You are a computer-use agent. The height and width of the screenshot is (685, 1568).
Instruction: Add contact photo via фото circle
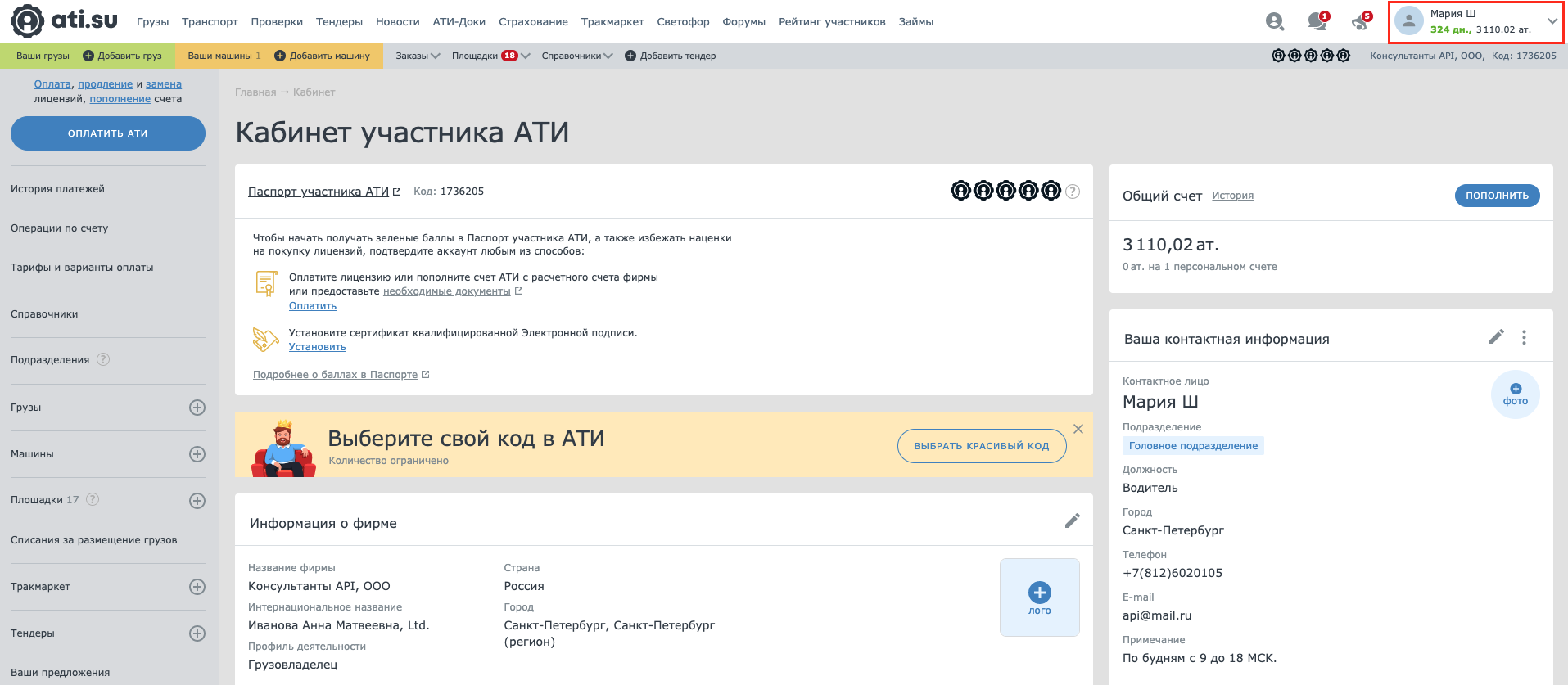[x=1516, y=394]
